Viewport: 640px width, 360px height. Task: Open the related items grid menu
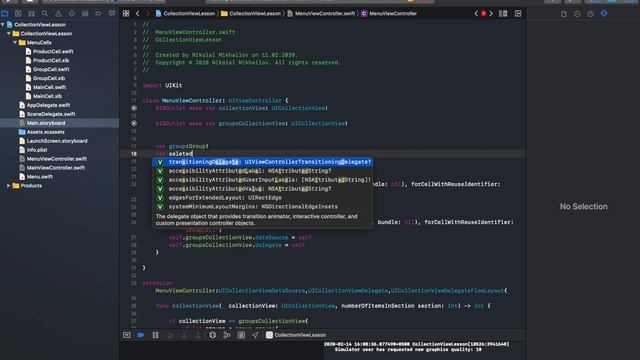coord(126,13)
